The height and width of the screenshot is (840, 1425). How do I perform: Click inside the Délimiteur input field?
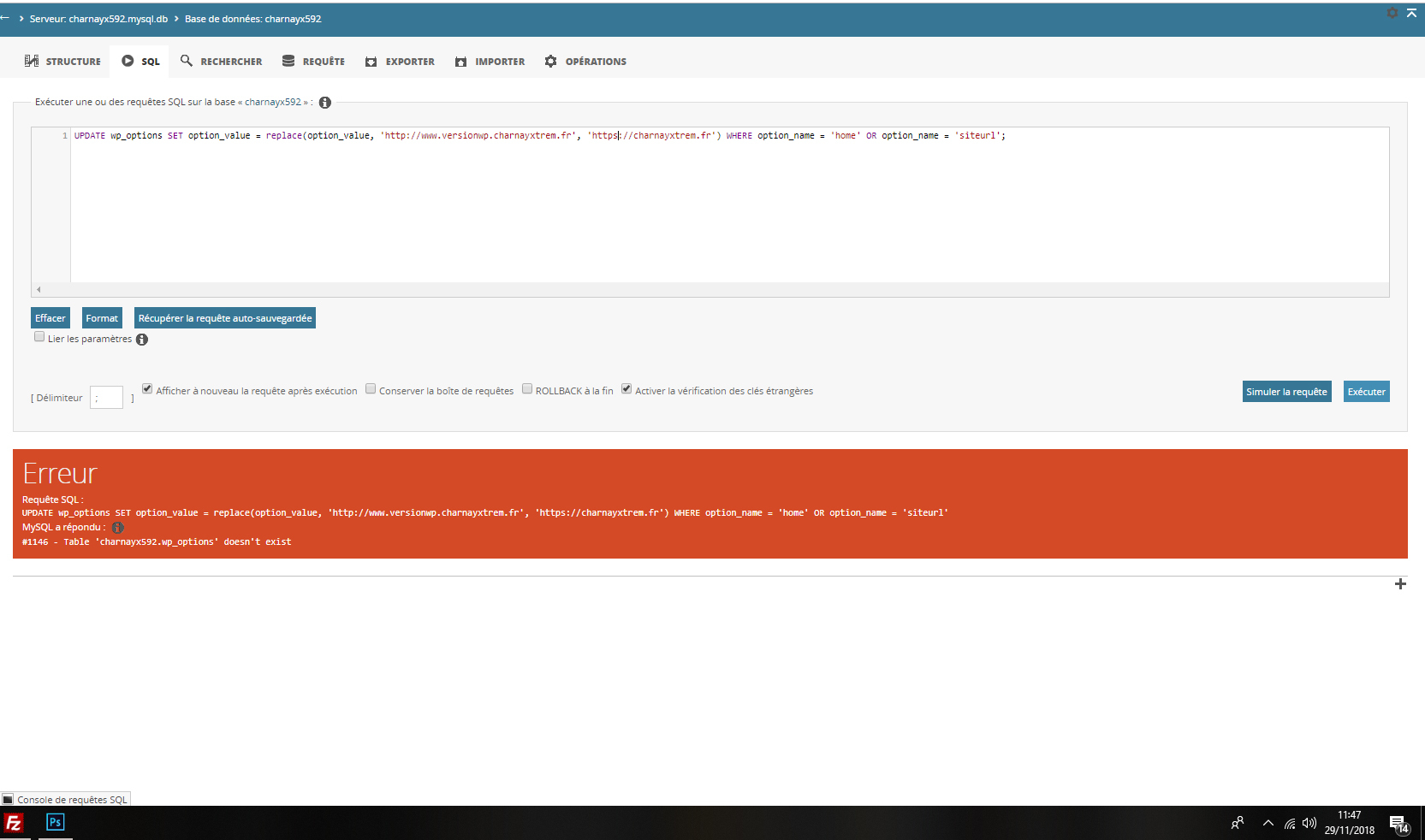point(107,398)
